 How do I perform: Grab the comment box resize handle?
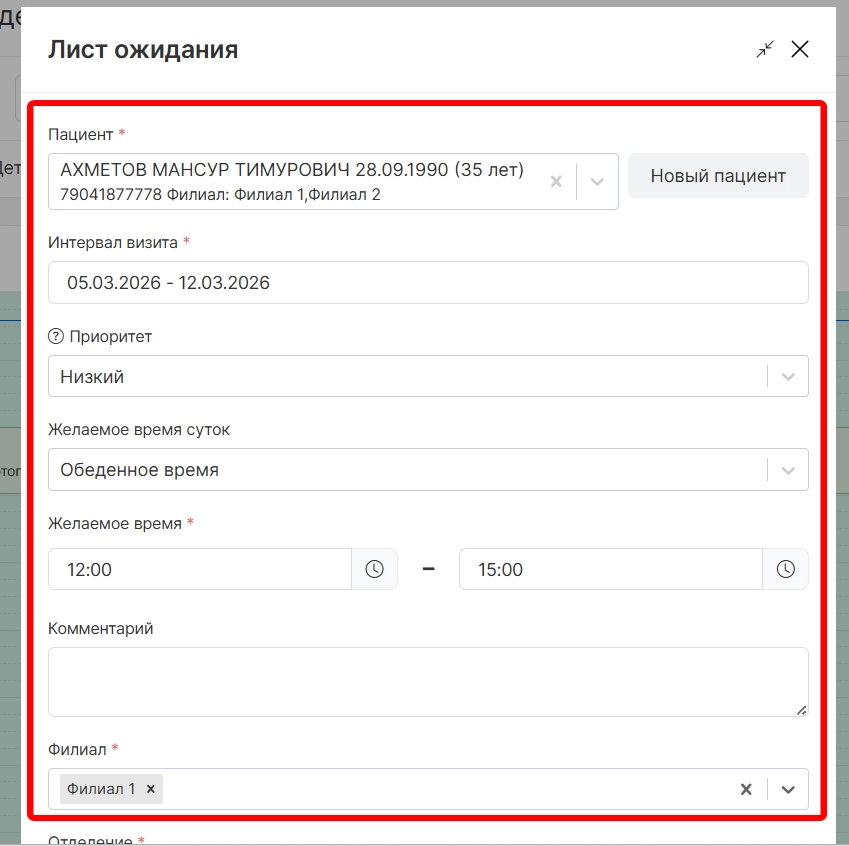801,710
